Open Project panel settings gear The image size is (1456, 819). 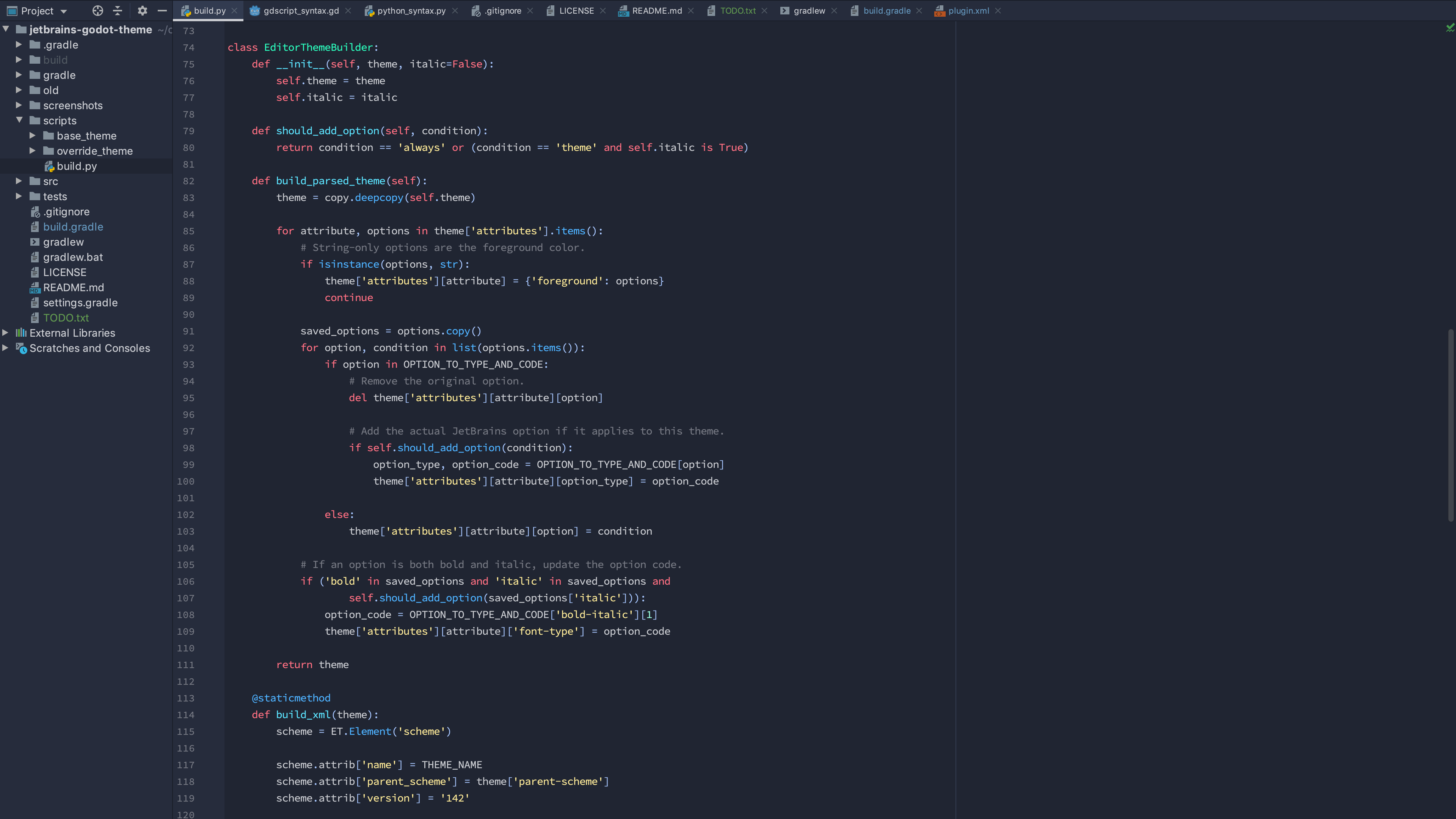tap(143, 11)
